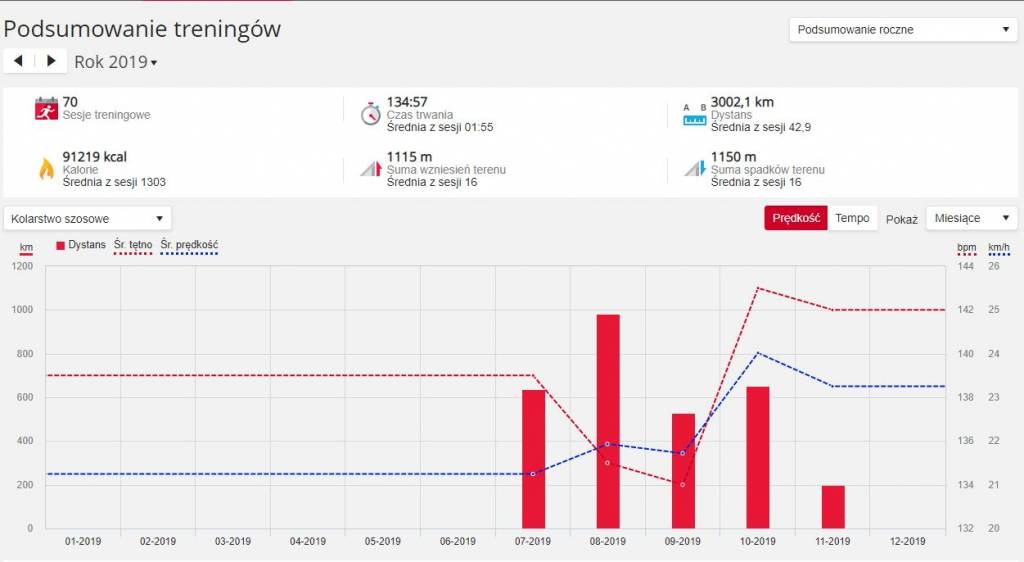Click Średnia z sesji 1303 text
This screenshot has height=562, width=1024.
(x=114, y=182)
